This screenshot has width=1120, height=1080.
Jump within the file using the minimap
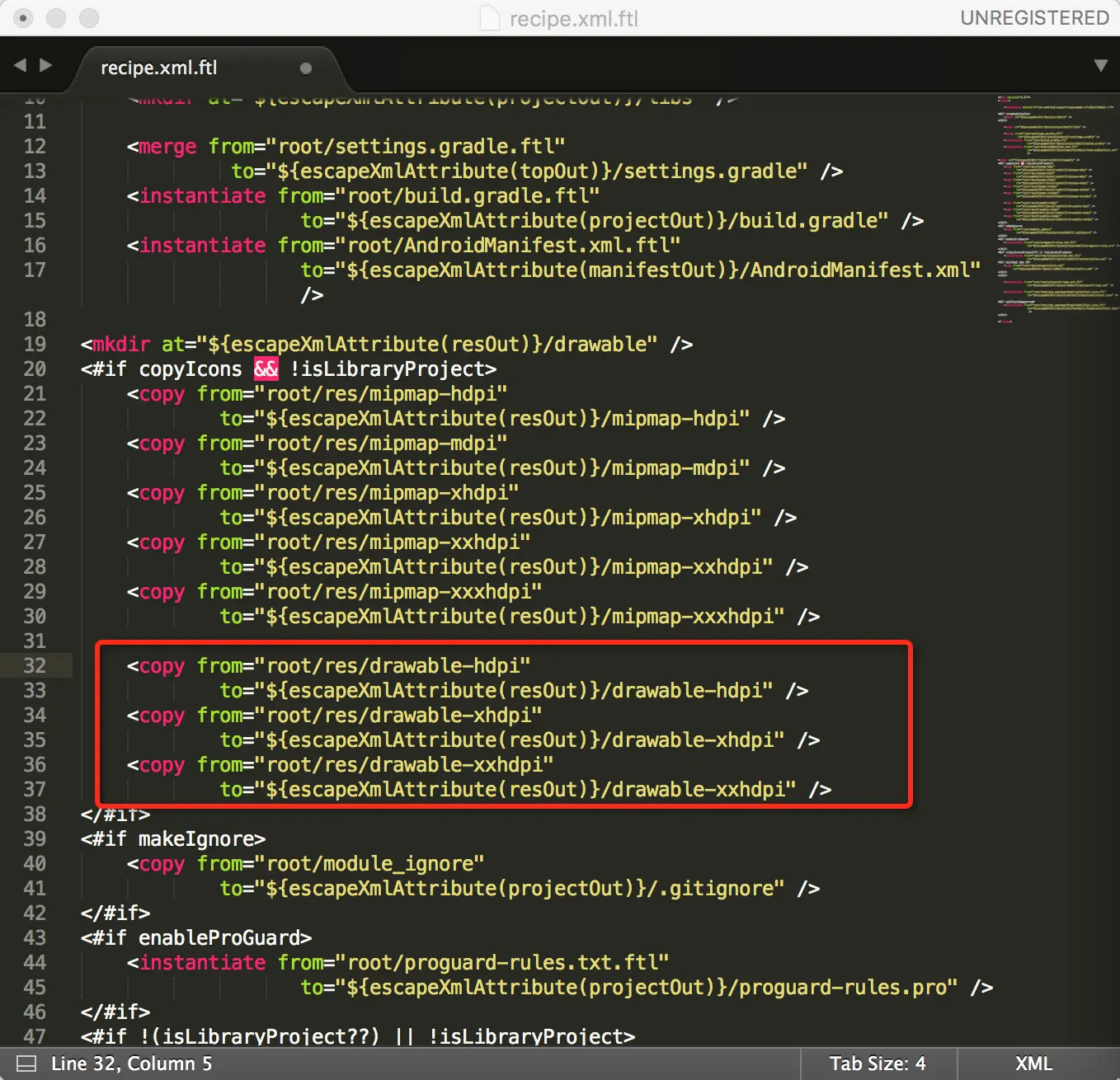pyautogui.click(x=1057, y=209)
